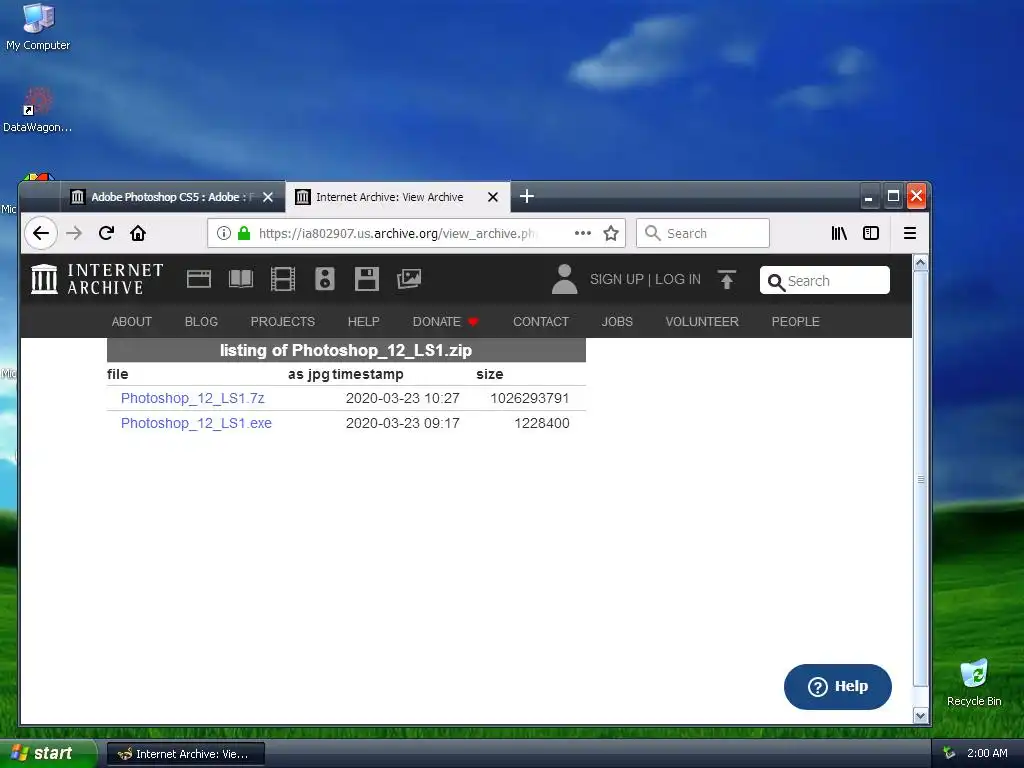
Task: Click the size value 1228400
Action: (541, 423)
